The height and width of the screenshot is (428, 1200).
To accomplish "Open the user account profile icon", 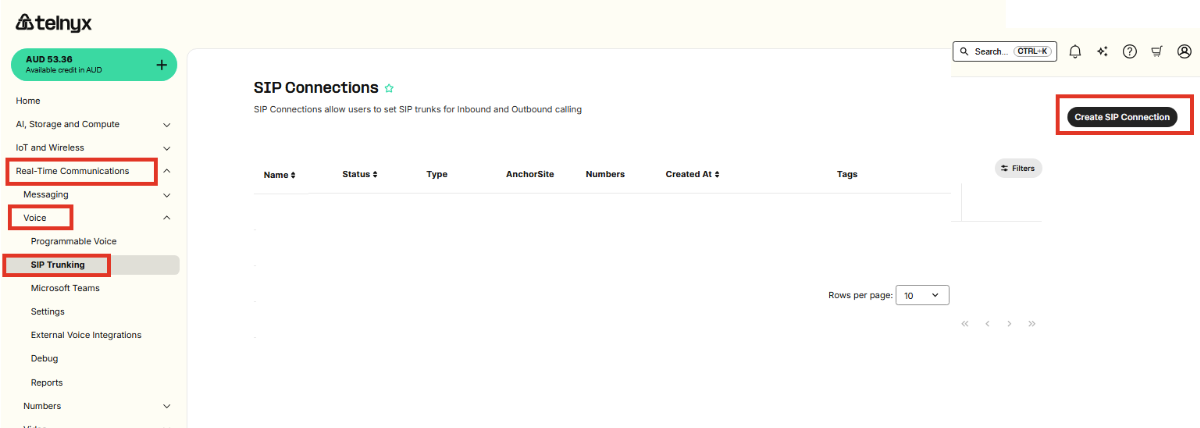I will [x=1184, y=51].
